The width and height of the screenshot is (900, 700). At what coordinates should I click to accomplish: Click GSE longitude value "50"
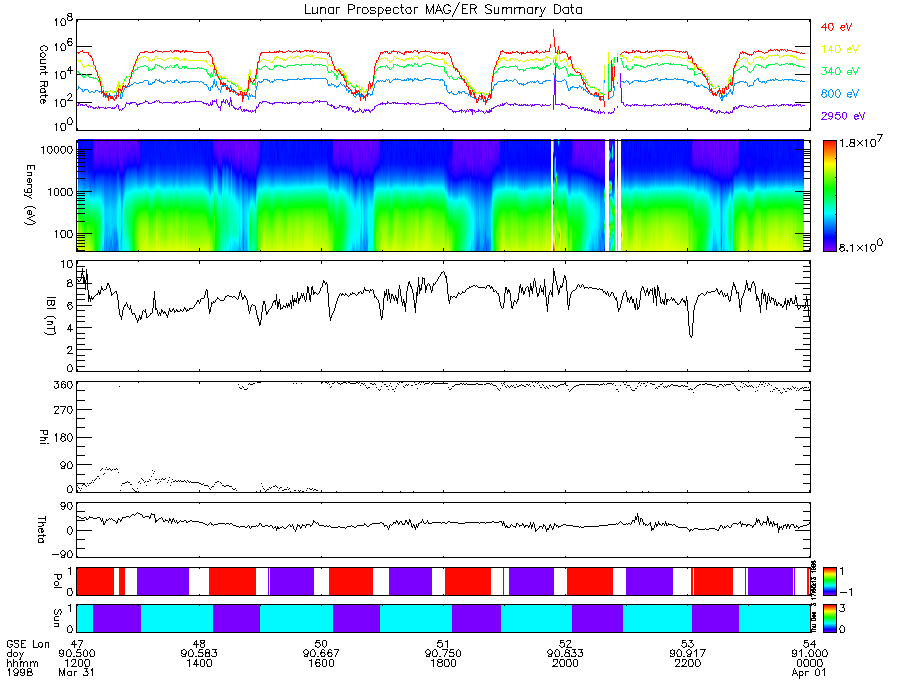click(x=321, y=644)
